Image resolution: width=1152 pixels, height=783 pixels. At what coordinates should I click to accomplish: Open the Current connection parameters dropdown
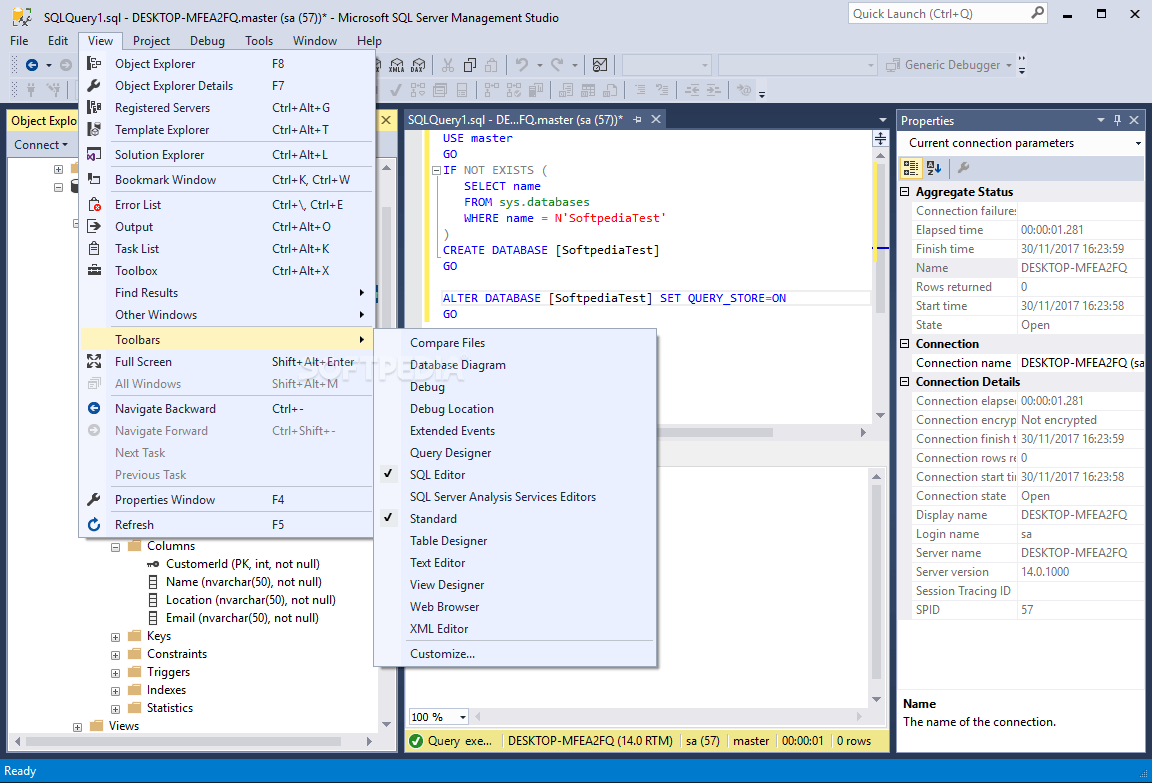coord(1137,144)
